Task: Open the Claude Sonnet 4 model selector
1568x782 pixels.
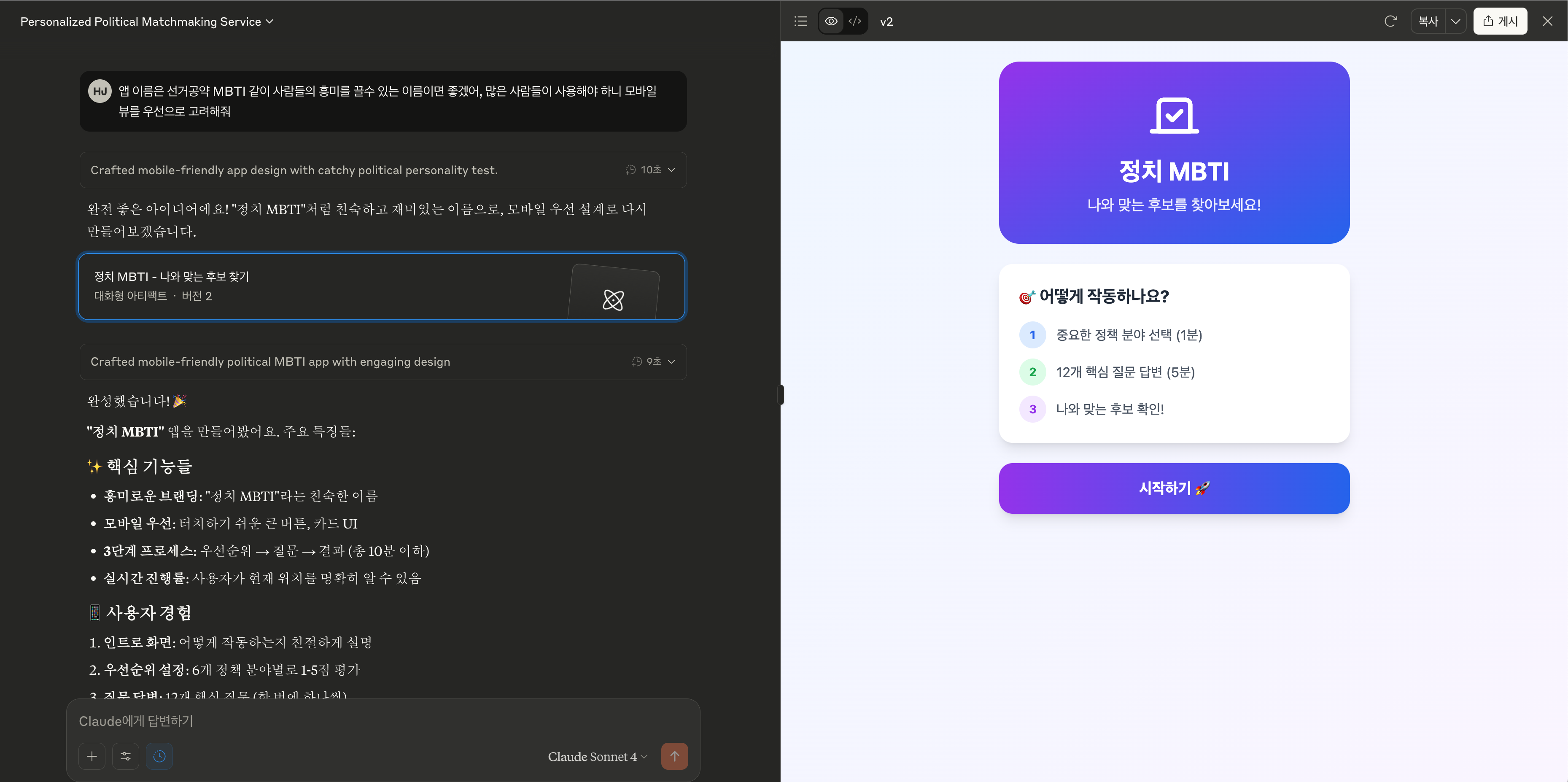Action: 597,756
